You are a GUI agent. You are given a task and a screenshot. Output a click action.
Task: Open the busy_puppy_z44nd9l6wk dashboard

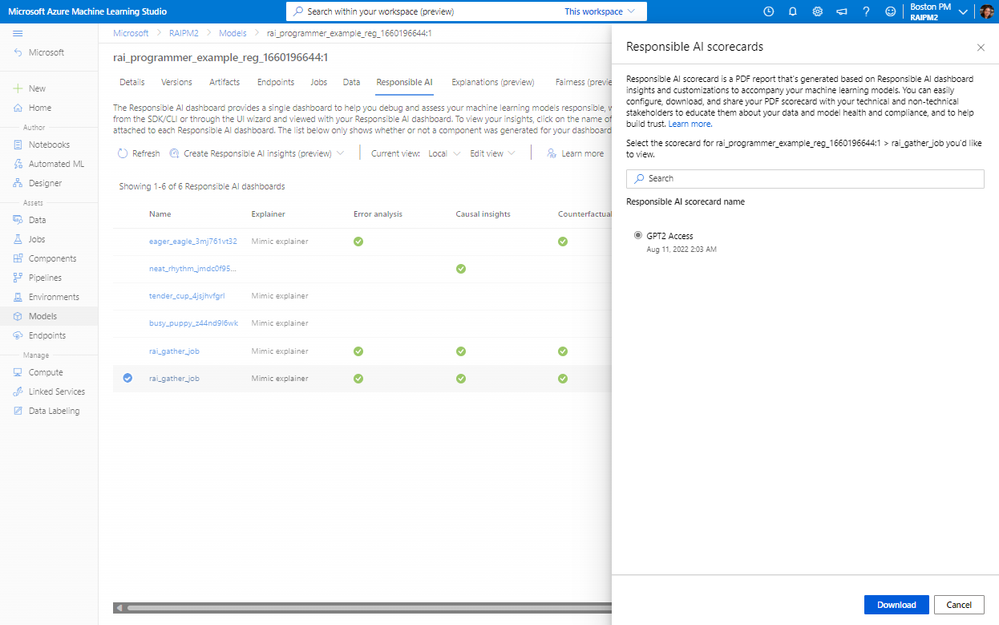pyautogui.click(x=194, y=323)
